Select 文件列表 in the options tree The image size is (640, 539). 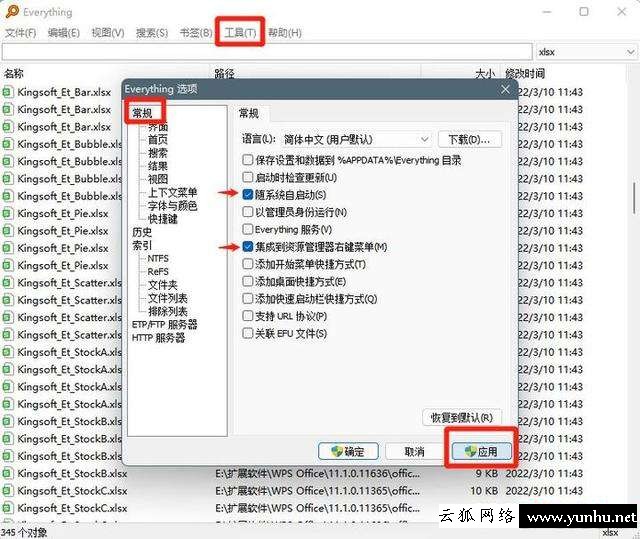[x=168, y=298]
